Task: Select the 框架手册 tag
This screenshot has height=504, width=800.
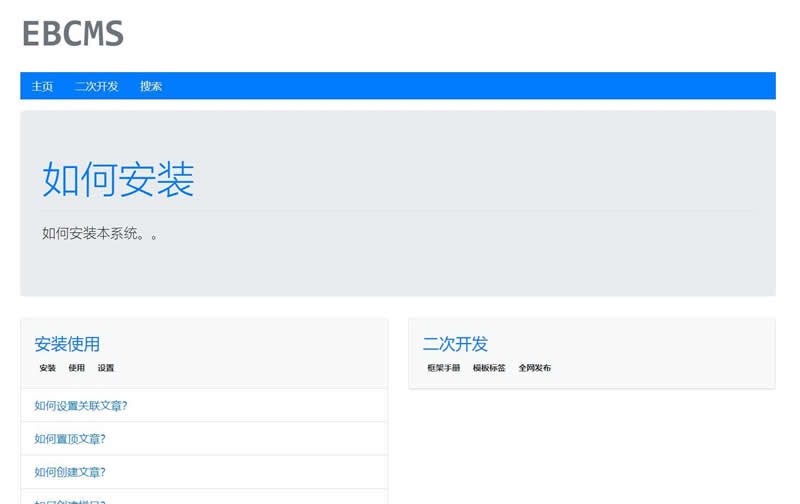Action: 443,368
